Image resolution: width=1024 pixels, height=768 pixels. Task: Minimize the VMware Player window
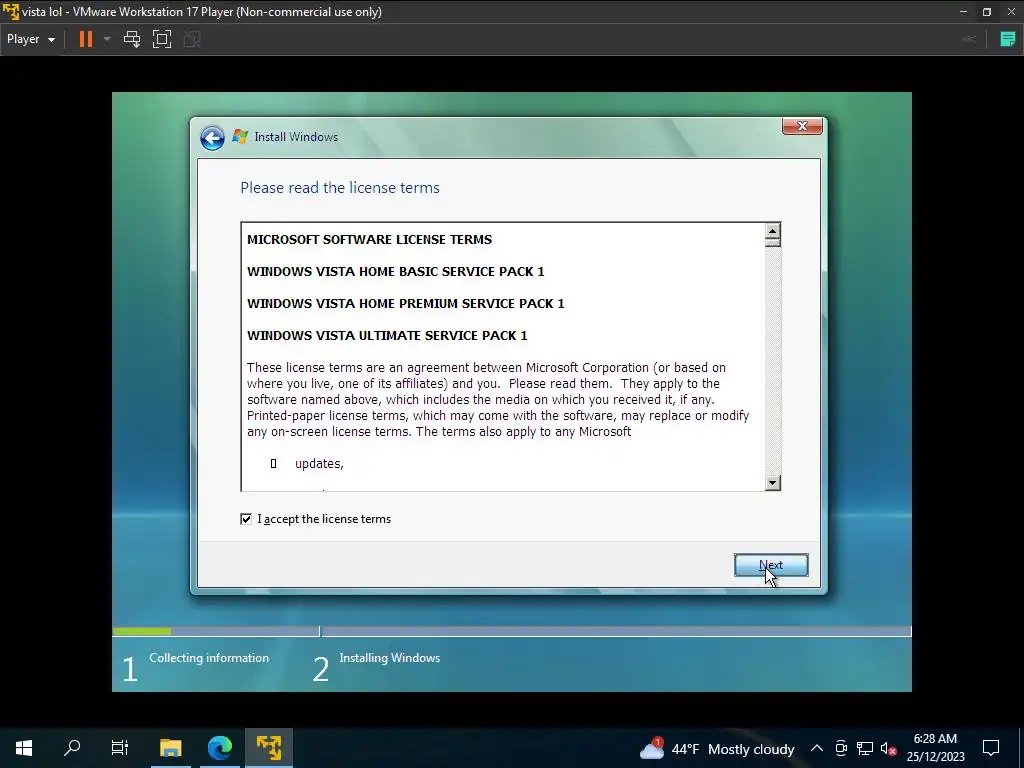(x=963, y=12)
